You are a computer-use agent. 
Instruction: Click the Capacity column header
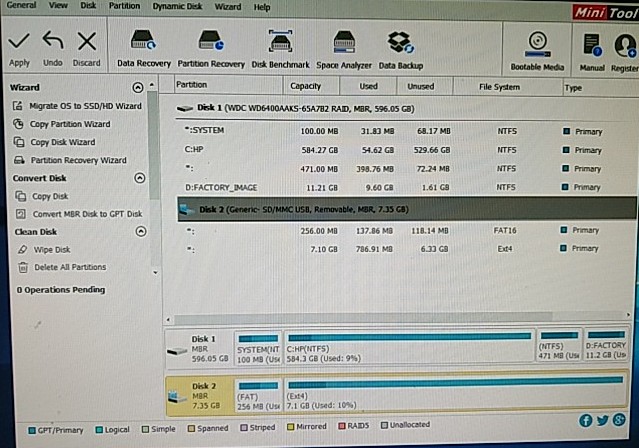[x=305, y=87]
